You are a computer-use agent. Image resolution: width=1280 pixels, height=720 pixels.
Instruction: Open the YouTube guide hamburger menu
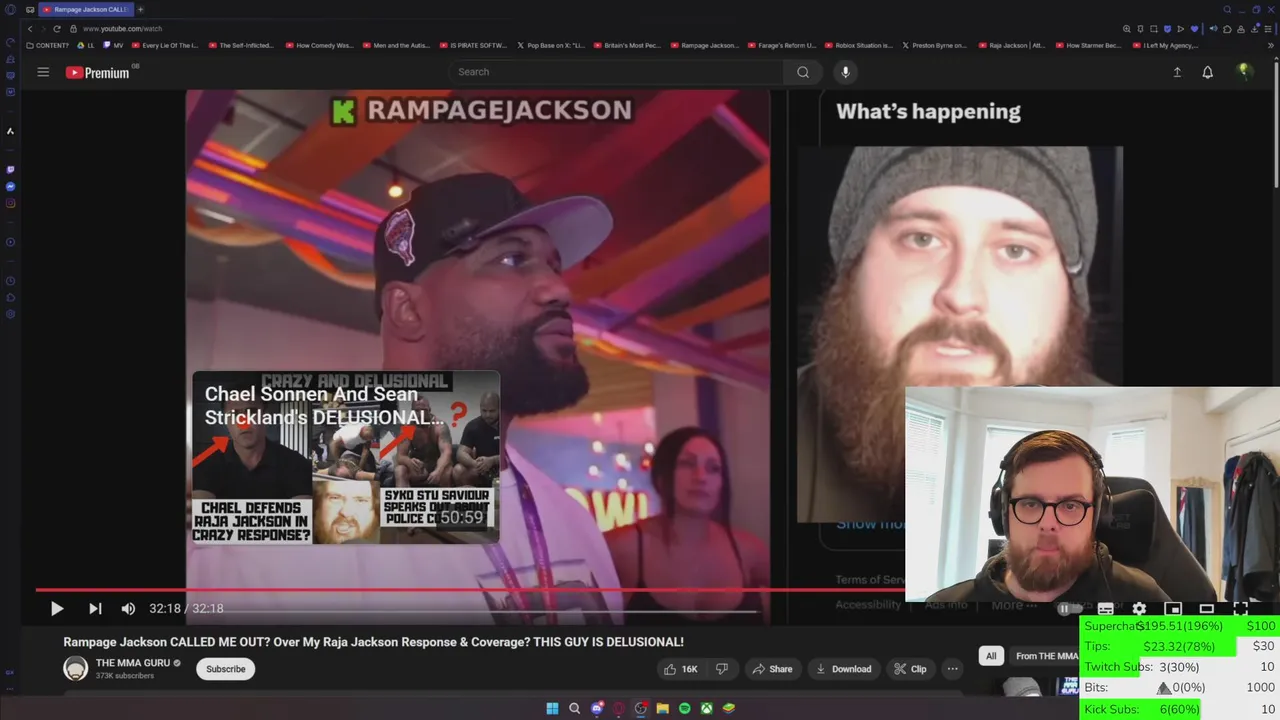pos(43,72)
